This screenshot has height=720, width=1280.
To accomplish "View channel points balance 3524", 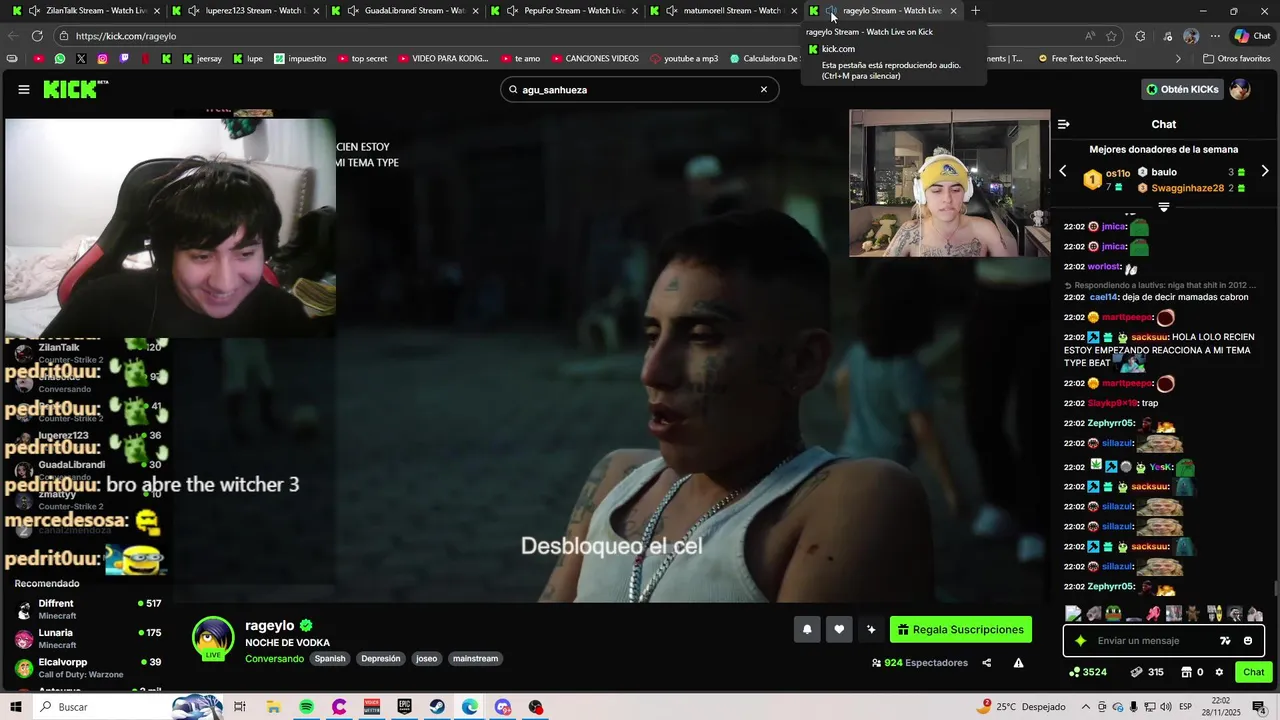I will tap(1088, 672).
